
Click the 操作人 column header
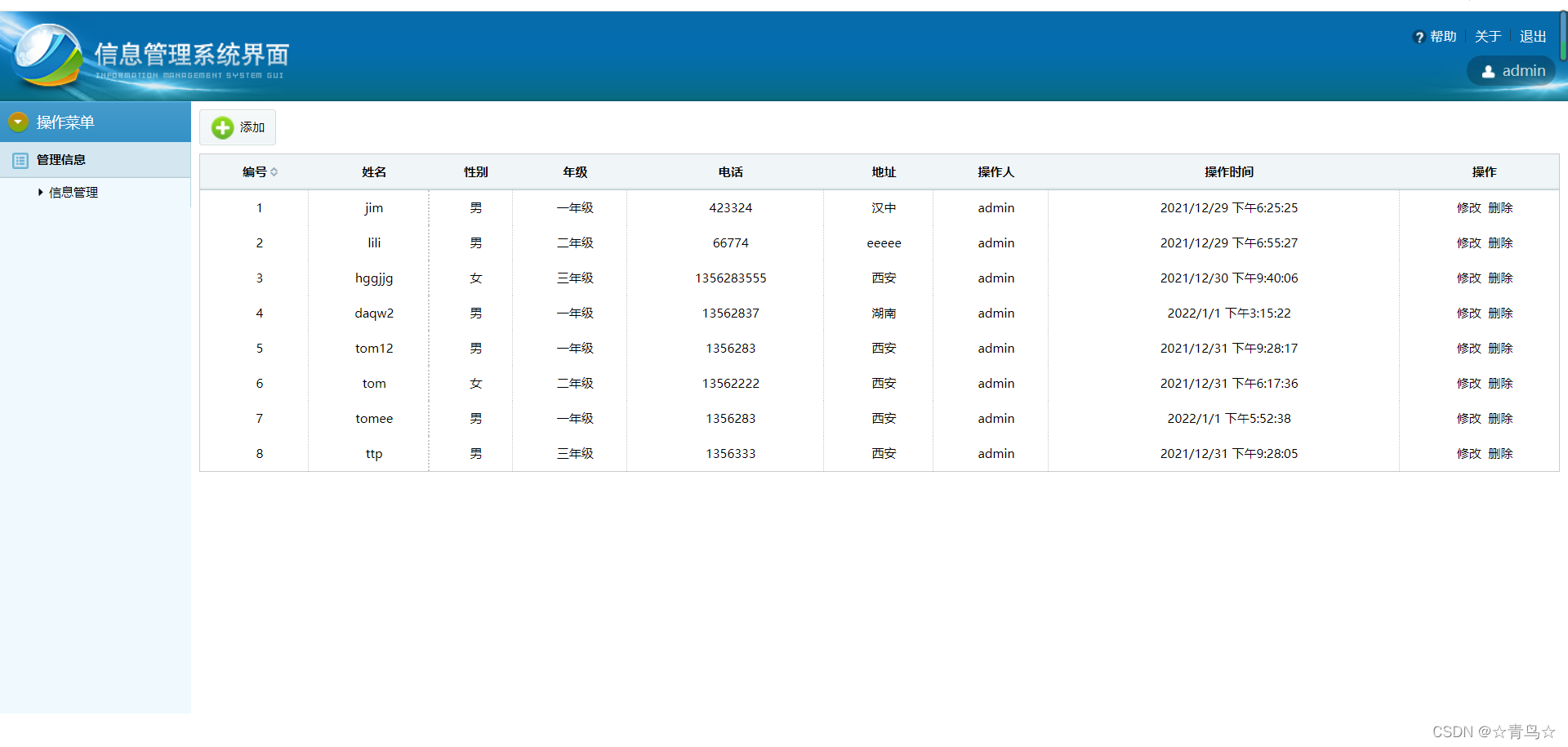(996, 172)
